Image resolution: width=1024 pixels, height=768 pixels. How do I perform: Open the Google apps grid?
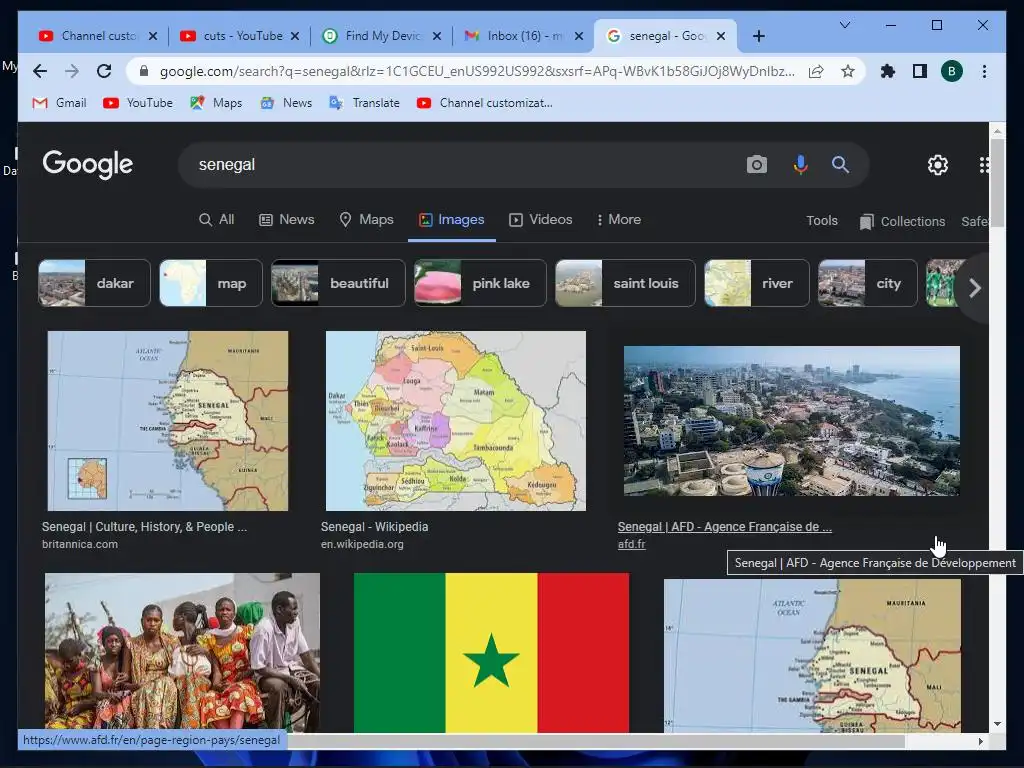984,165
